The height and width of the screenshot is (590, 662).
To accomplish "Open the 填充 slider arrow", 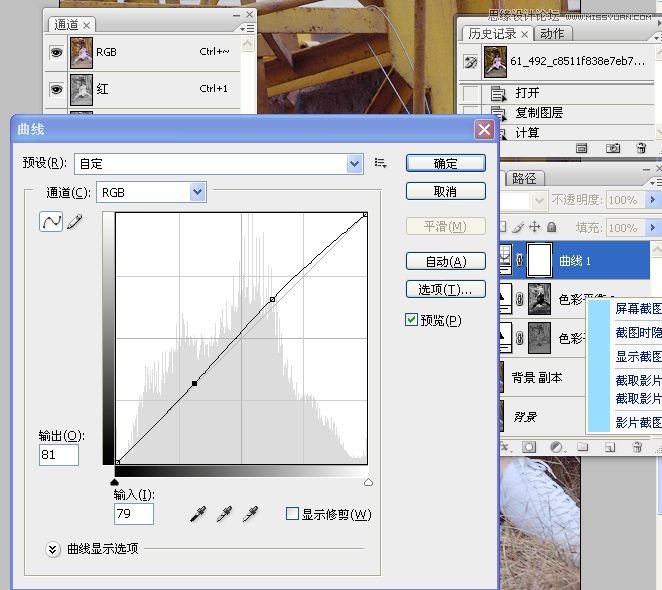I will coord(652,228).
